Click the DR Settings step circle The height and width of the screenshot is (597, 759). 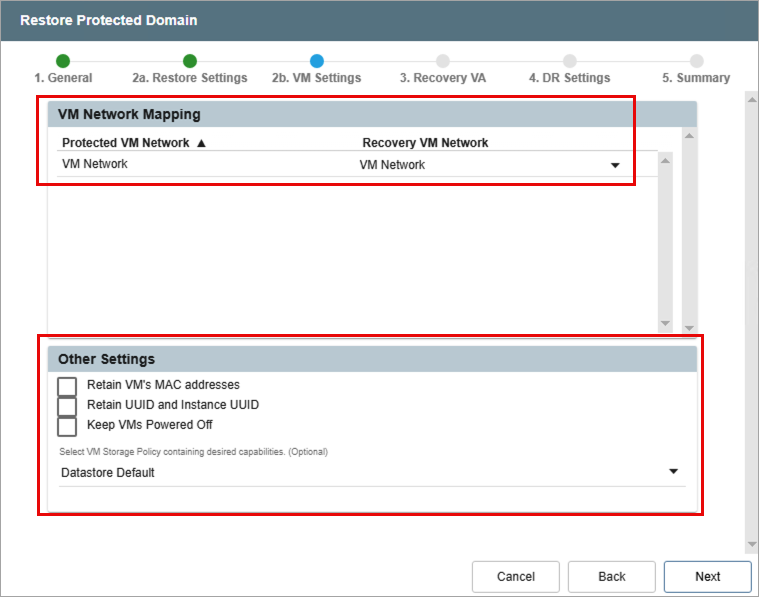[570, 61]
